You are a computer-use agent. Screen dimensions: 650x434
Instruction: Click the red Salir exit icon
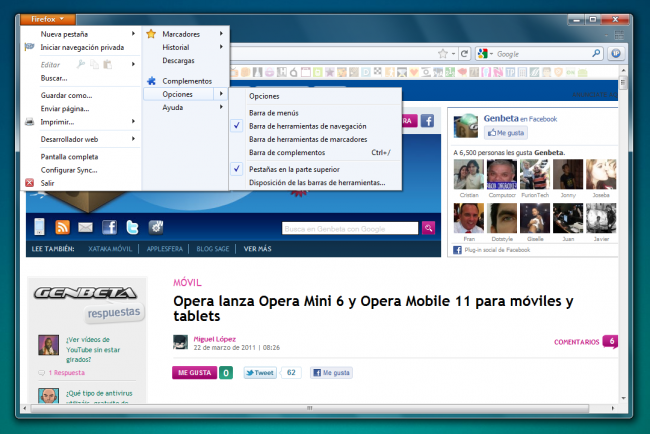(x=29, y=183)
